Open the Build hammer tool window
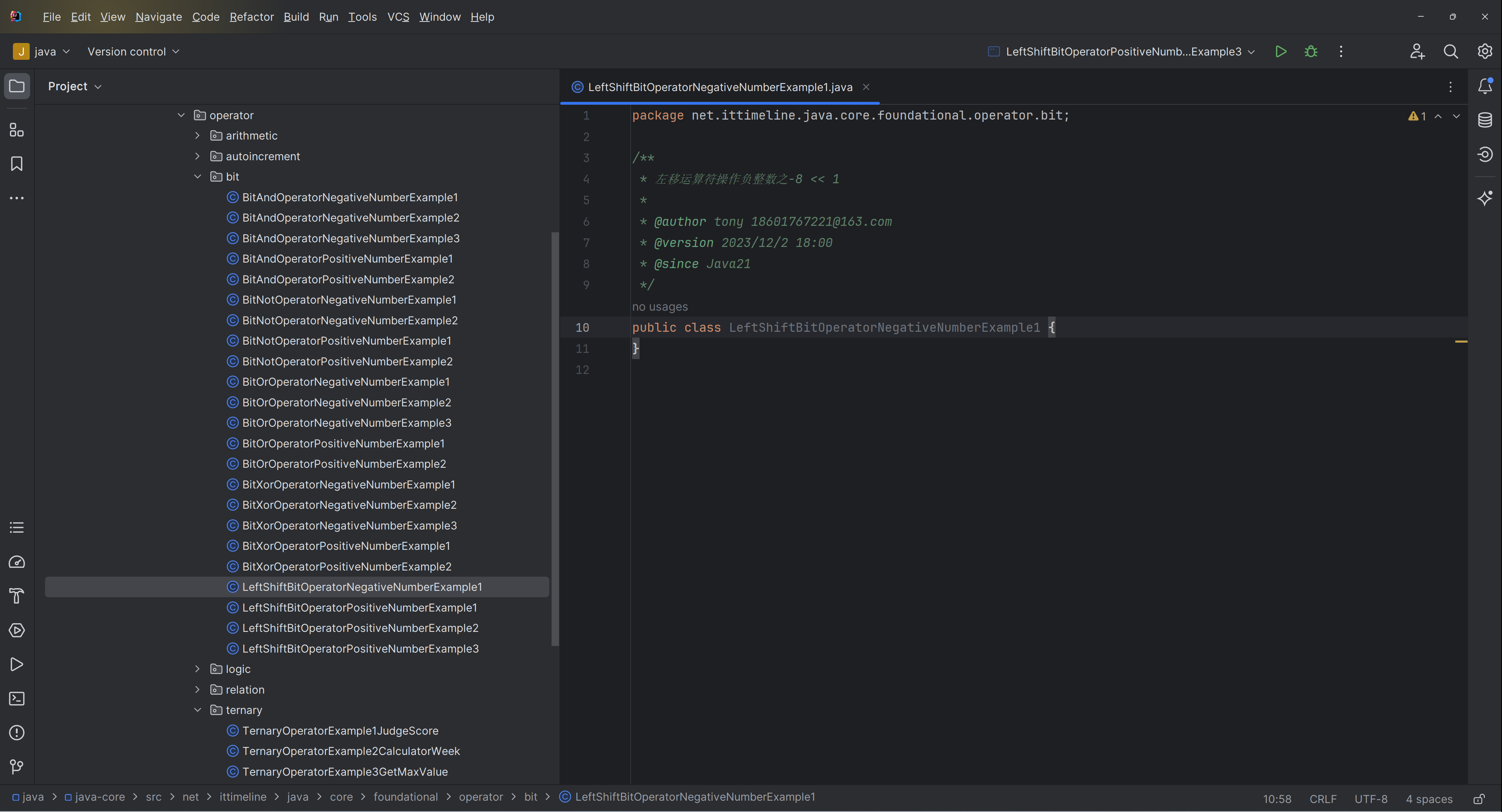Viewport: 1502px width, 812px height. click(x=17, y=596)
